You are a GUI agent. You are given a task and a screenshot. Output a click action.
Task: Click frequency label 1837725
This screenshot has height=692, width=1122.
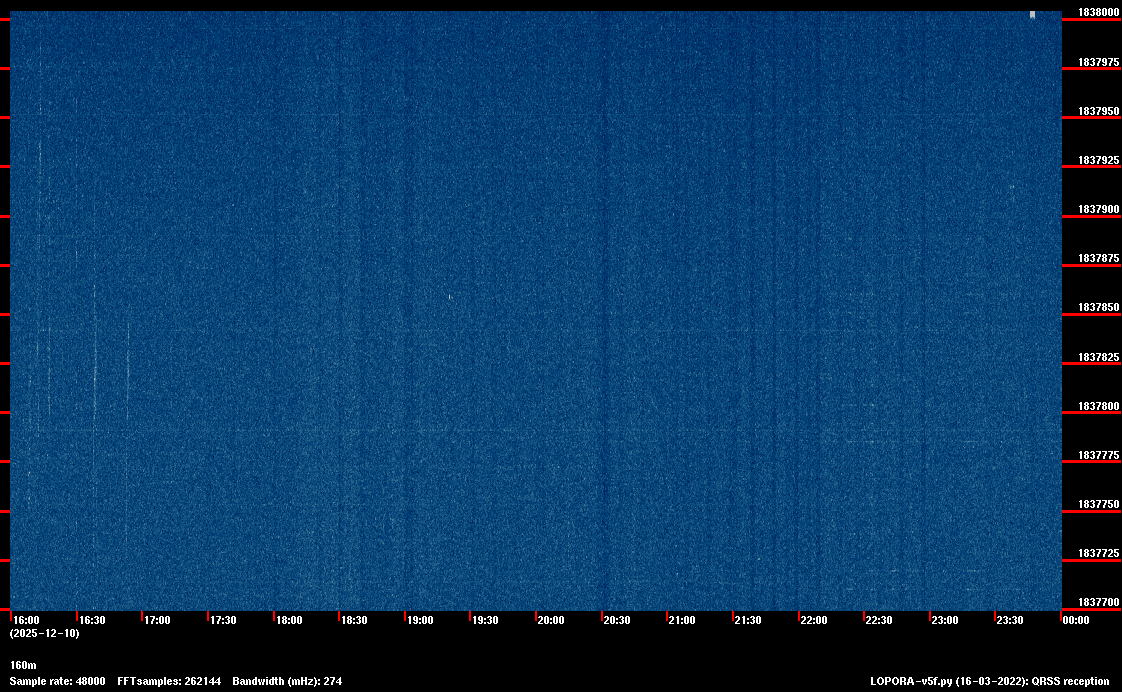click(1098, 554)
